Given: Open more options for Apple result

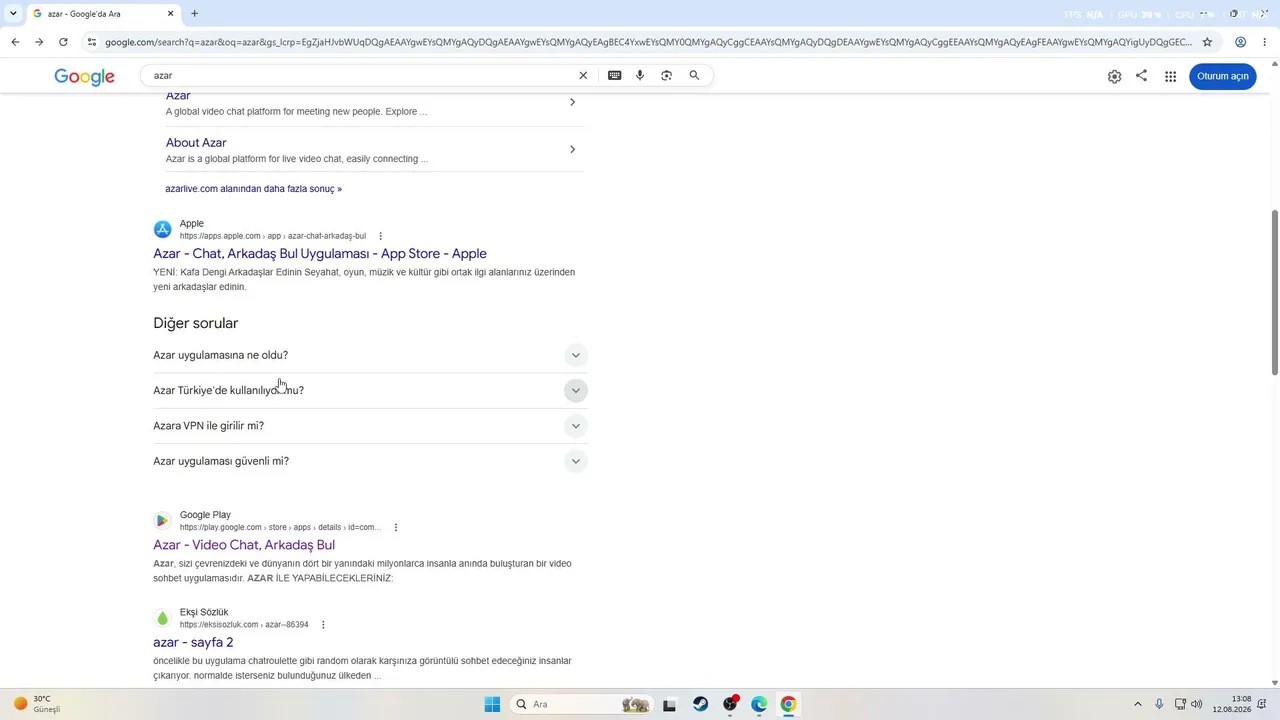Looking at the screenshot, I should tap(380, 236).
